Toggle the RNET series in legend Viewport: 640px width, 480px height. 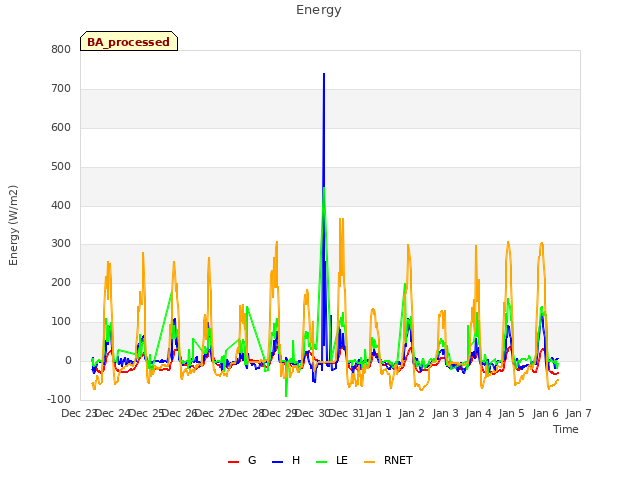coord(388,460)
